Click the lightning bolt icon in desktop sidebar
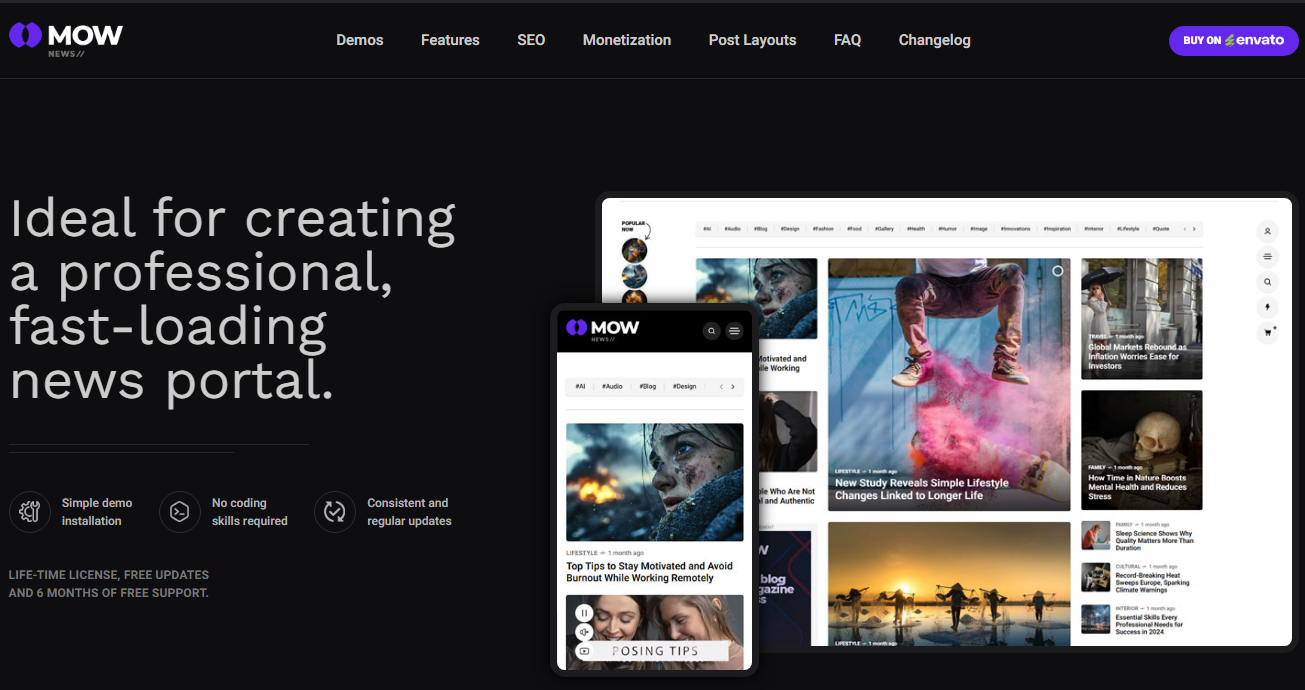Image resolution: width=1305 pixels, height=690 pixels. click(x=1267, y=307)
